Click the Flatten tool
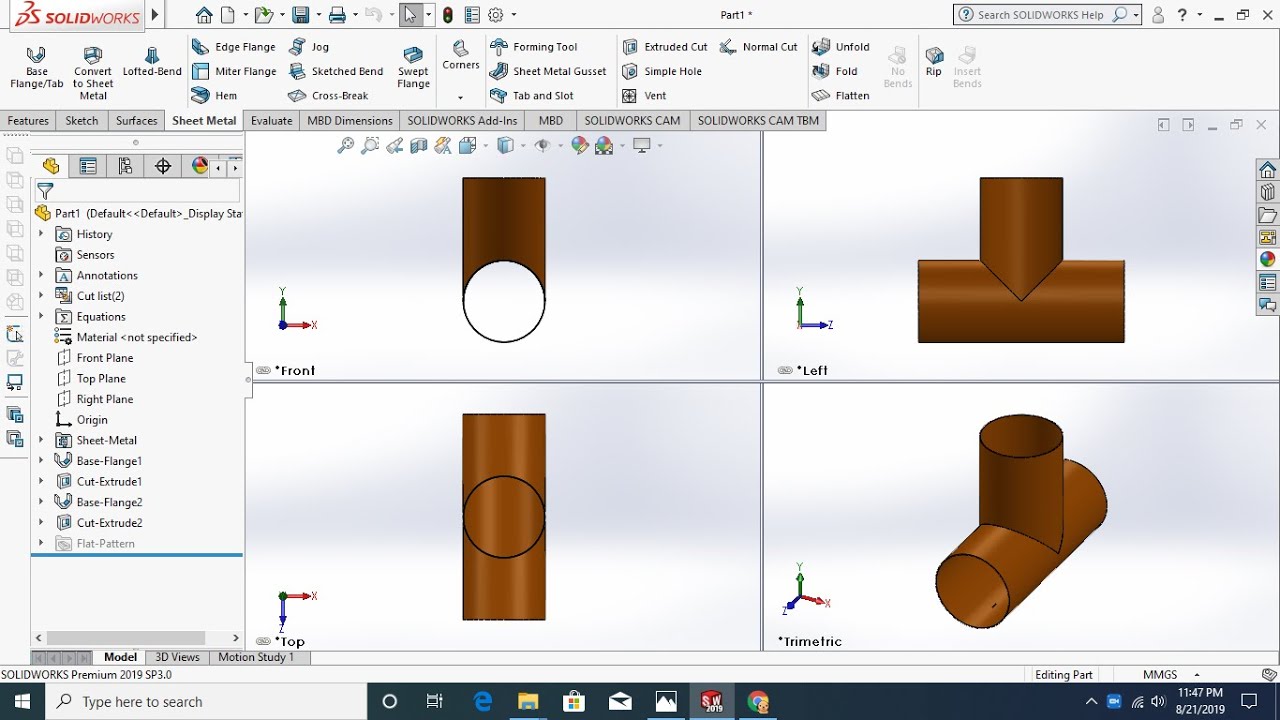The image size is (1280, 720). click(841, 96)
